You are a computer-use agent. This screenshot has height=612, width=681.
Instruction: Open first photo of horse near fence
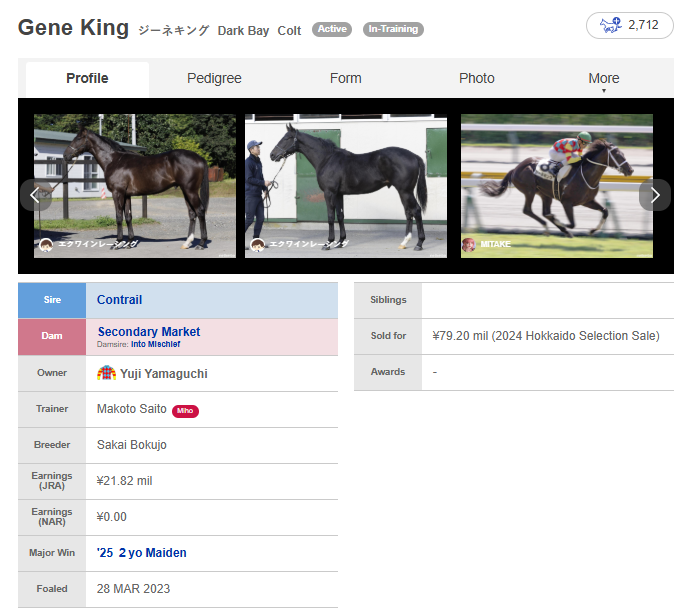(135, 186)
